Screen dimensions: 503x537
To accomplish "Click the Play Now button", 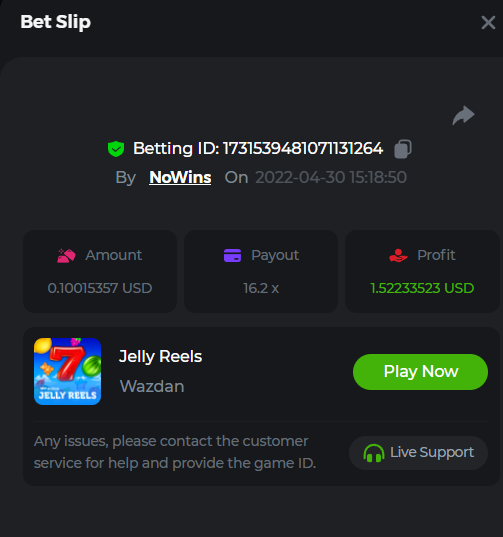I will pyautogui.click(x=420, y=372).
